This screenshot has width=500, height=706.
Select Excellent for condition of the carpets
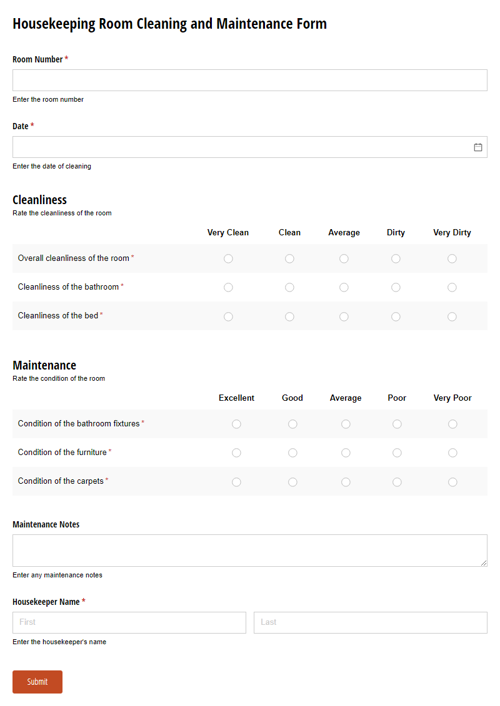[236, 482]
